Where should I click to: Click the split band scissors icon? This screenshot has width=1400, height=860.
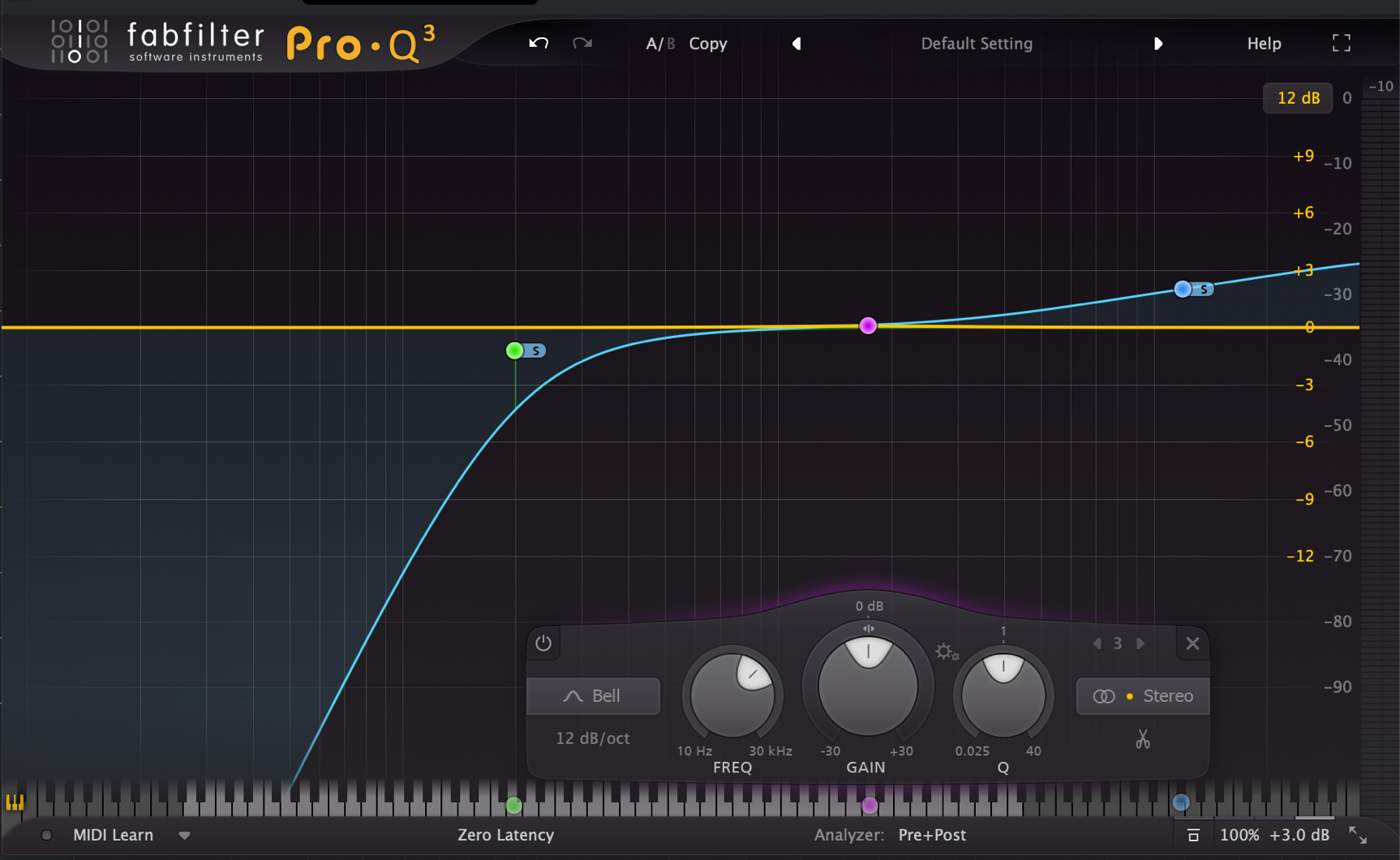[1143, 739]
